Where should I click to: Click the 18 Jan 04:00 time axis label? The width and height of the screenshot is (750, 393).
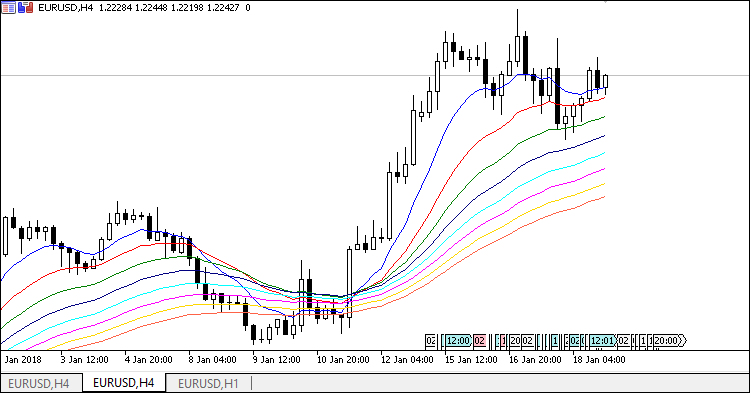599,360
